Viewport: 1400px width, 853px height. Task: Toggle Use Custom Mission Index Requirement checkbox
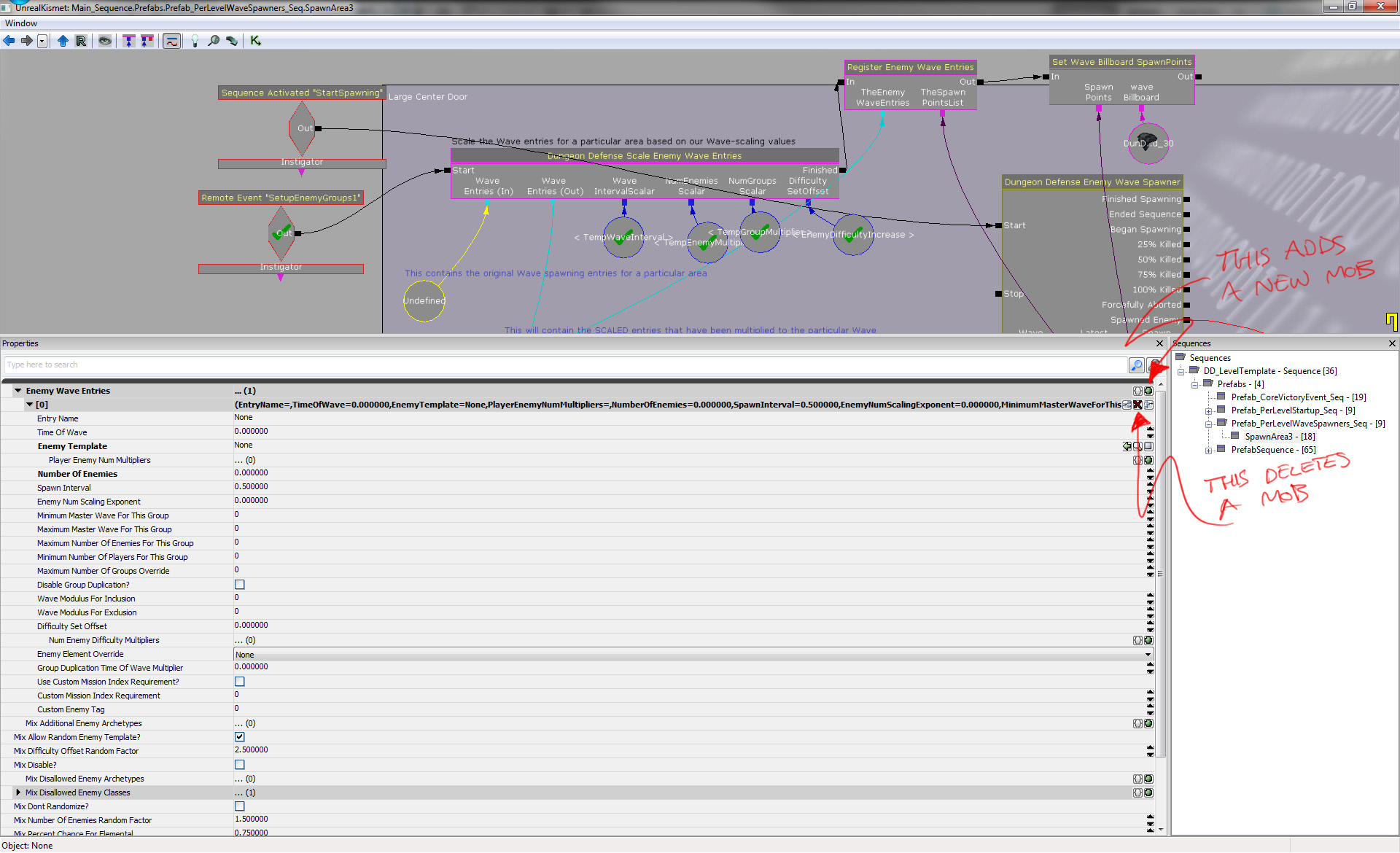click(x=240, y=682)
